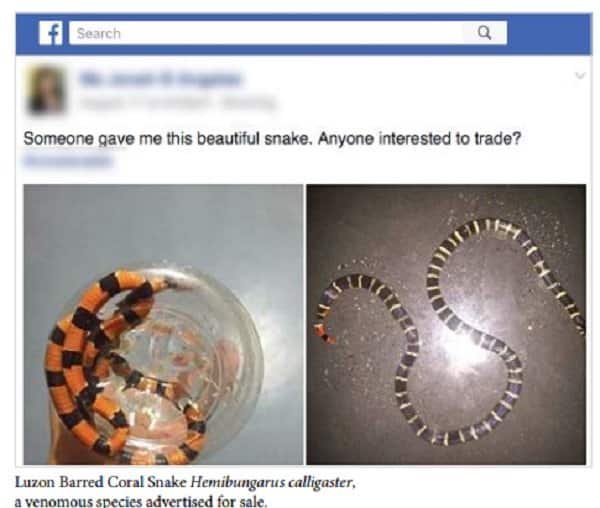
Task: Focus the Facebook Search input field
Action: point(288,33)
